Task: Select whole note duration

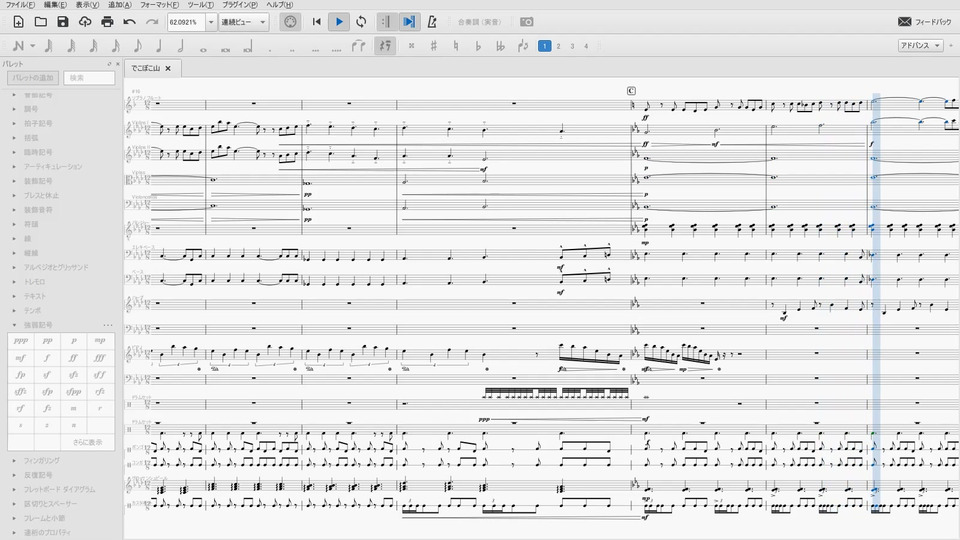Action: click(203, 48)
